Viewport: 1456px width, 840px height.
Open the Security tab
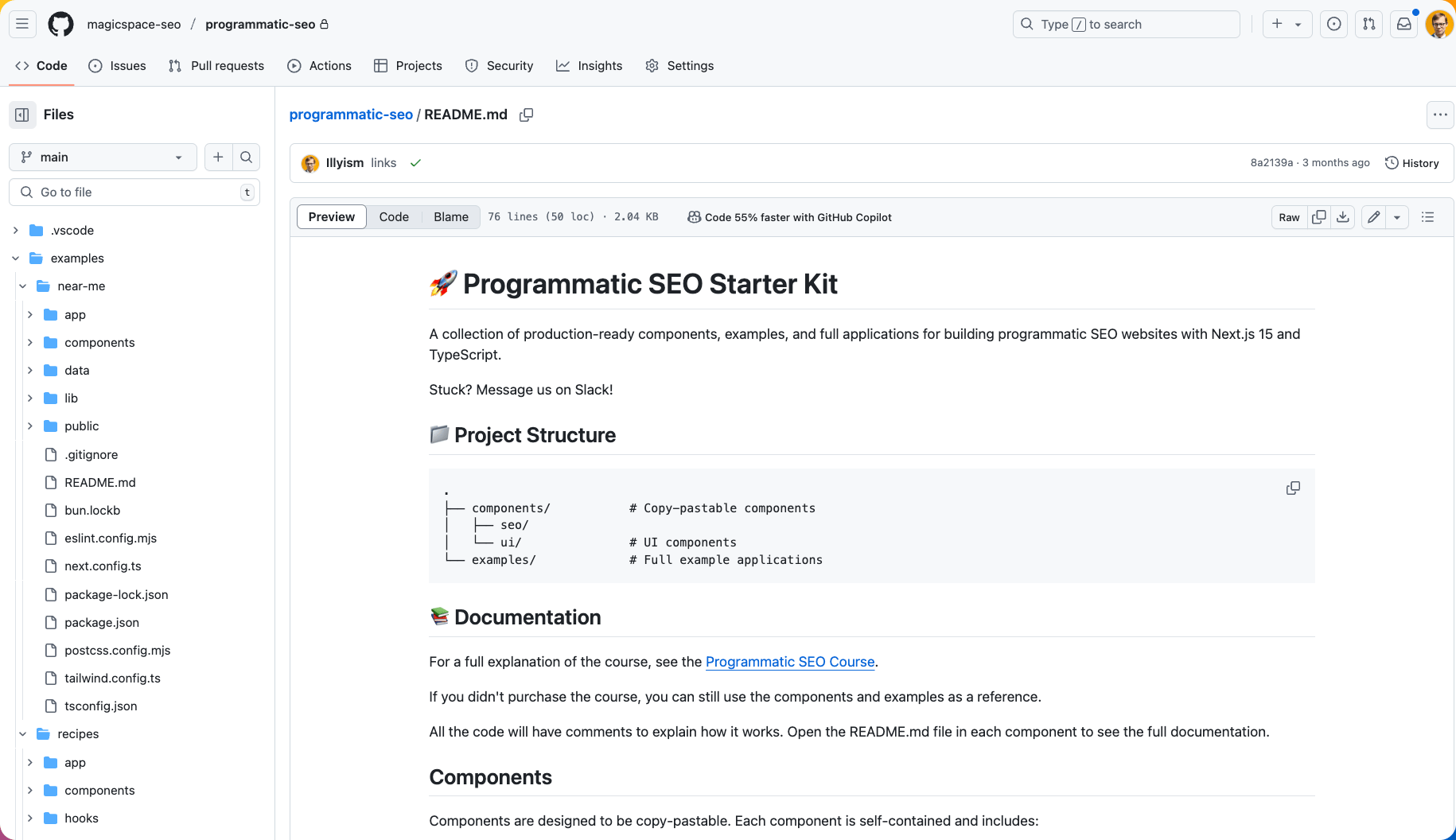coord(499,66)
